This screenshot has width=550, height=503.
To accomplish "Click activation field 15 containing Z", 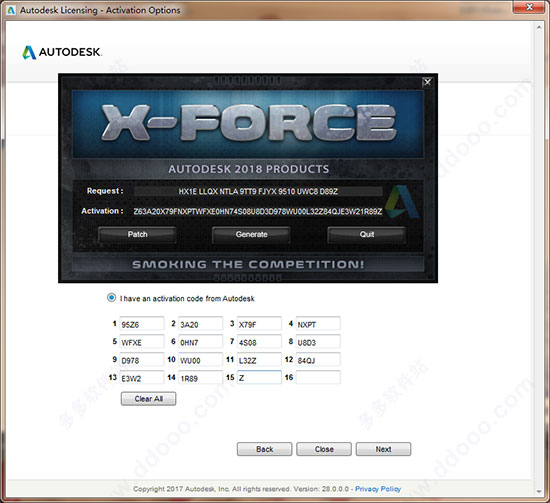I will click(x=259, y=377).
